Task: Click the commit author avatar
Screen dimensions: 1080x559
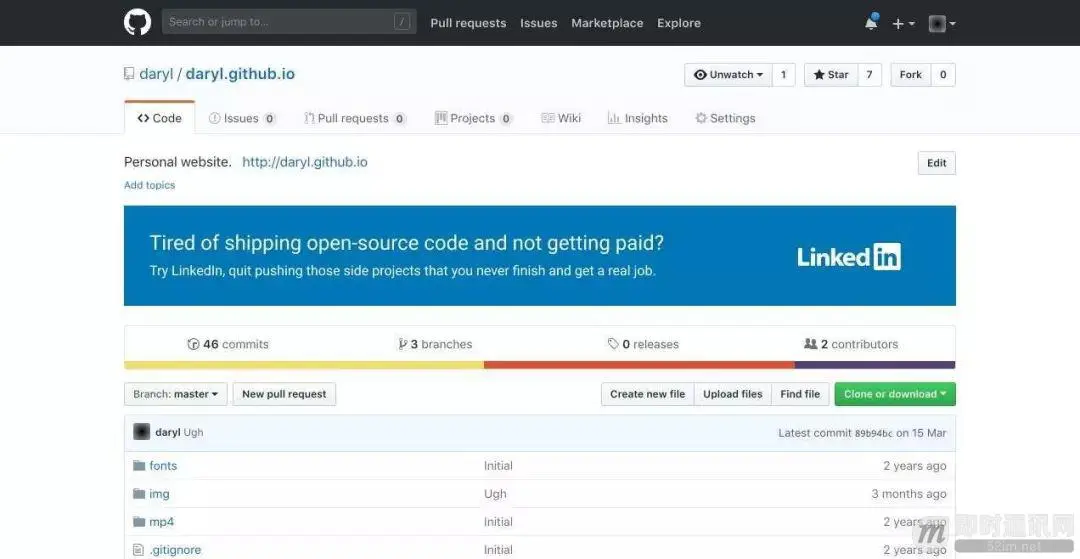Action: click(141, 432)
